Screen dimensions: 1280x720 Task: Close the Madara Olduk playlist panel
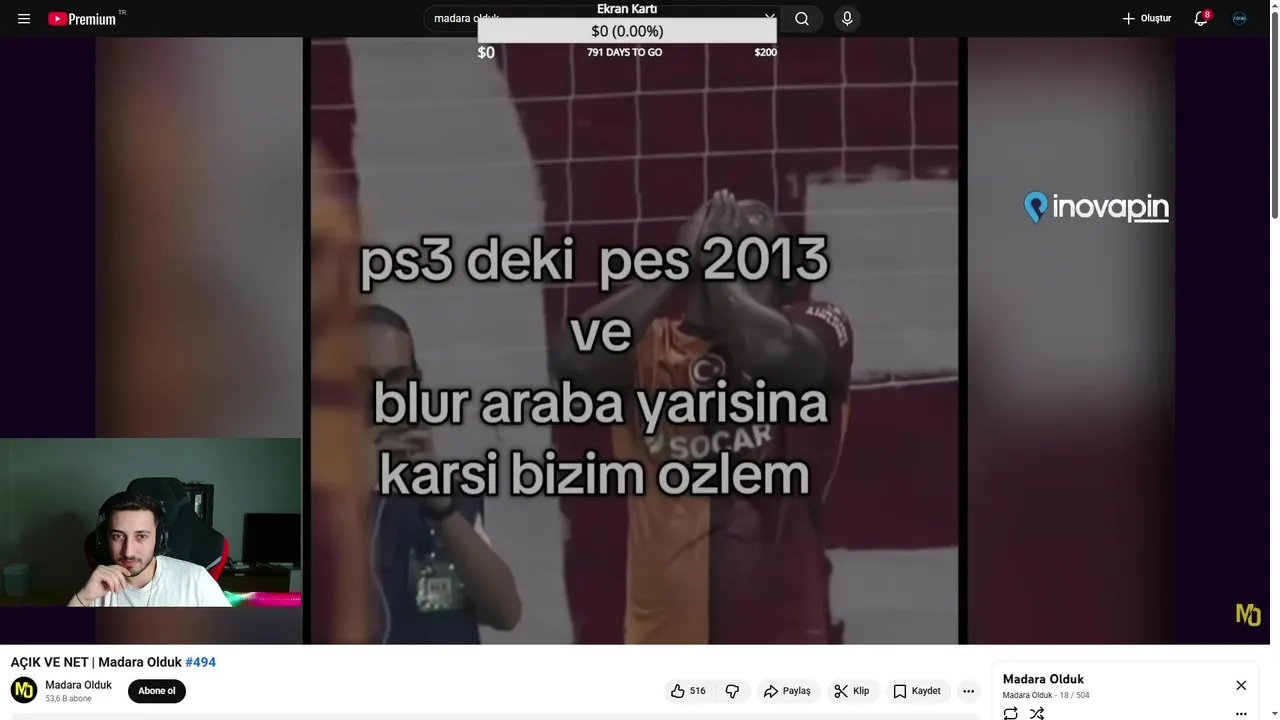tap(1241, 685)
